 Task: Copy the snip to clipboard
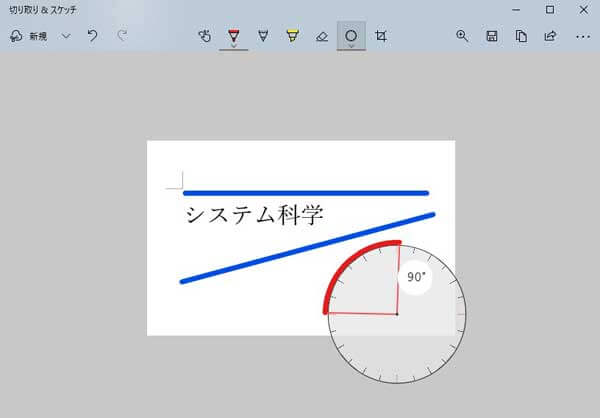click(x=521, y=36)
